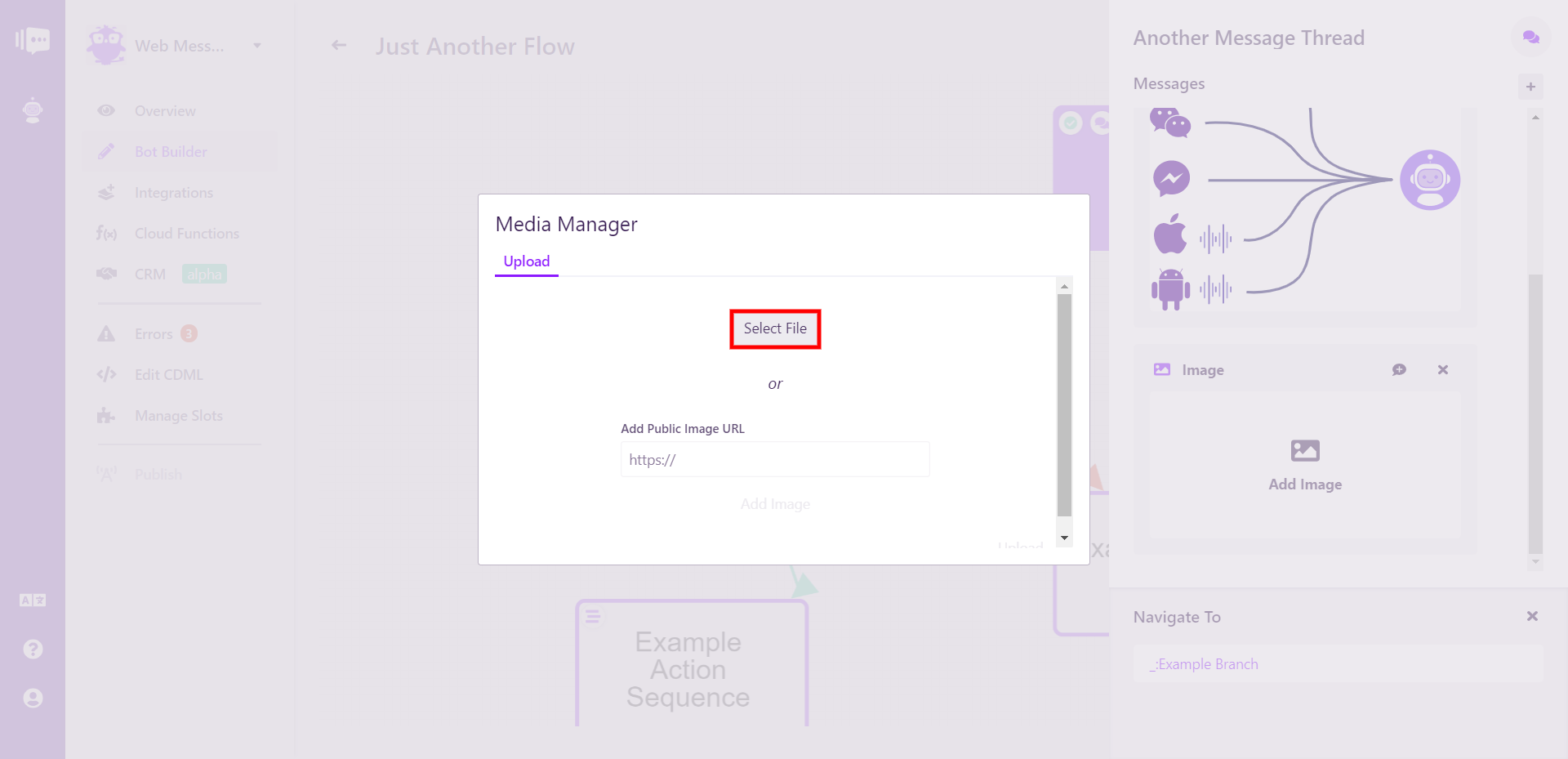1568x759 pixels.
Task: Click the flow node checkmark icon
Action: pyautogui.click(x=1071, y=123)
